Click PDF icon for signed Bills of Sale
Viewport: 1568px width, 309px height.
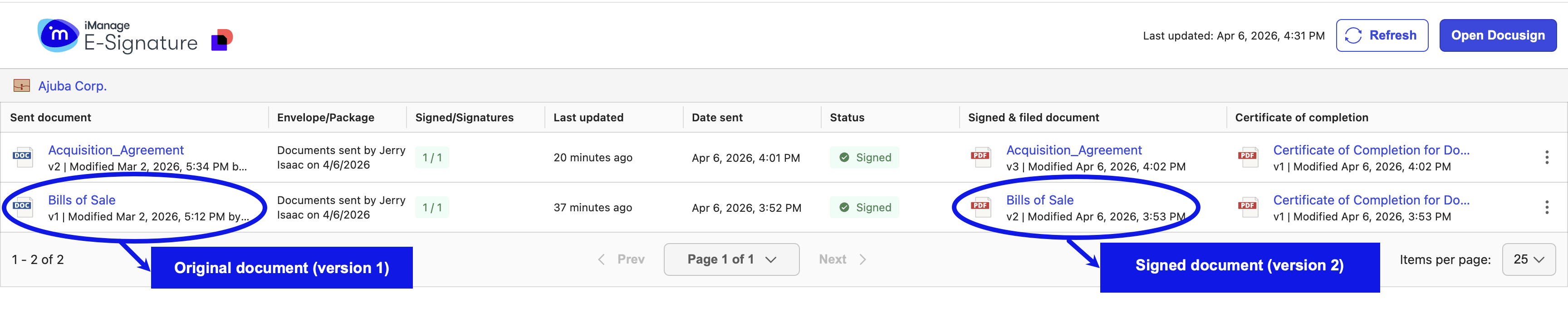[x=980, y=207]
